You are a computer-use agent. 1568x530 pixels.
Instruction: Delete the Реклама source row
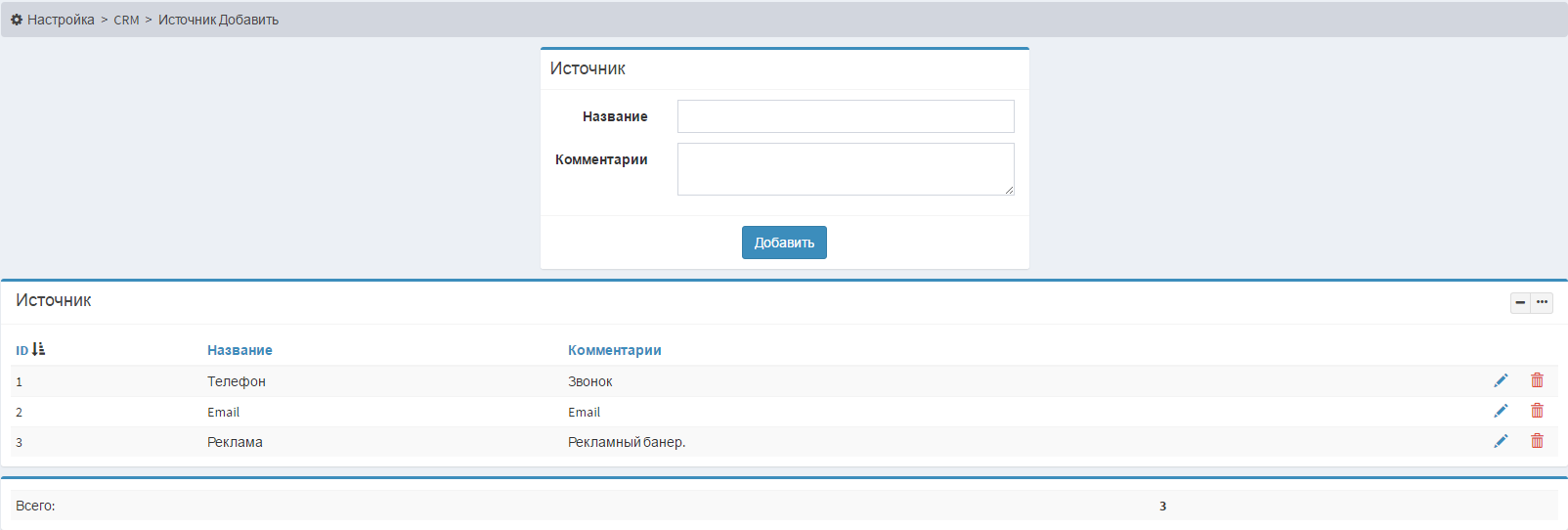point(1537,441)
